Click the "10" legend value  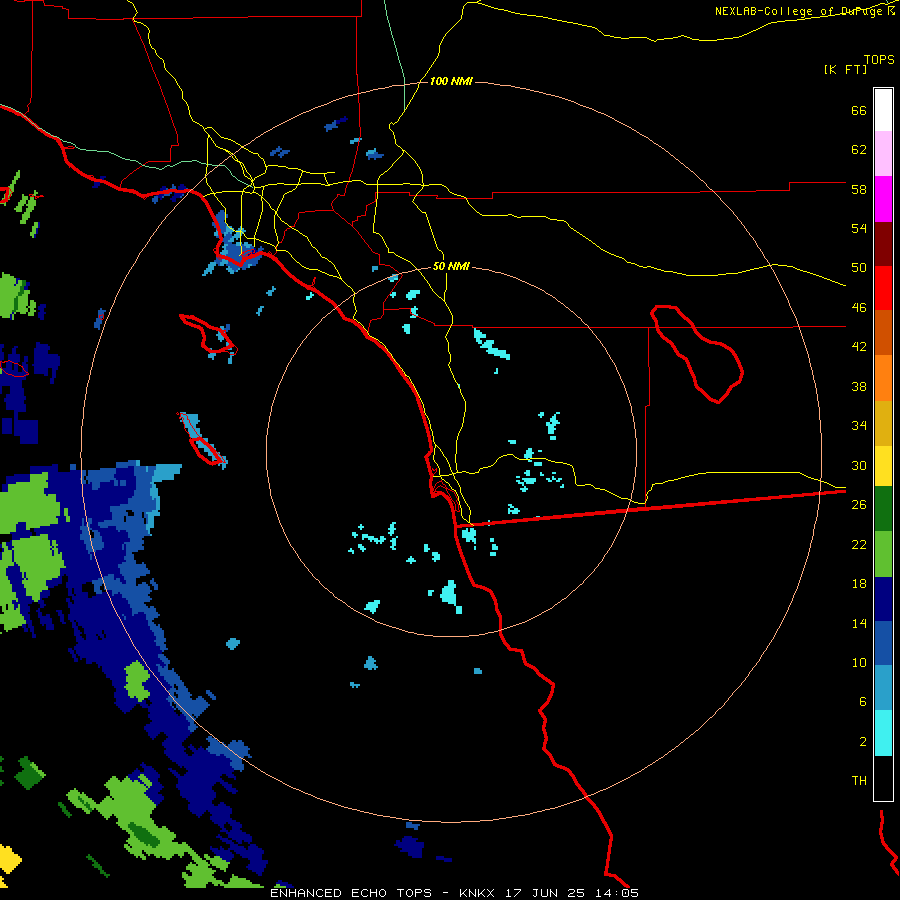coord(859,662)
